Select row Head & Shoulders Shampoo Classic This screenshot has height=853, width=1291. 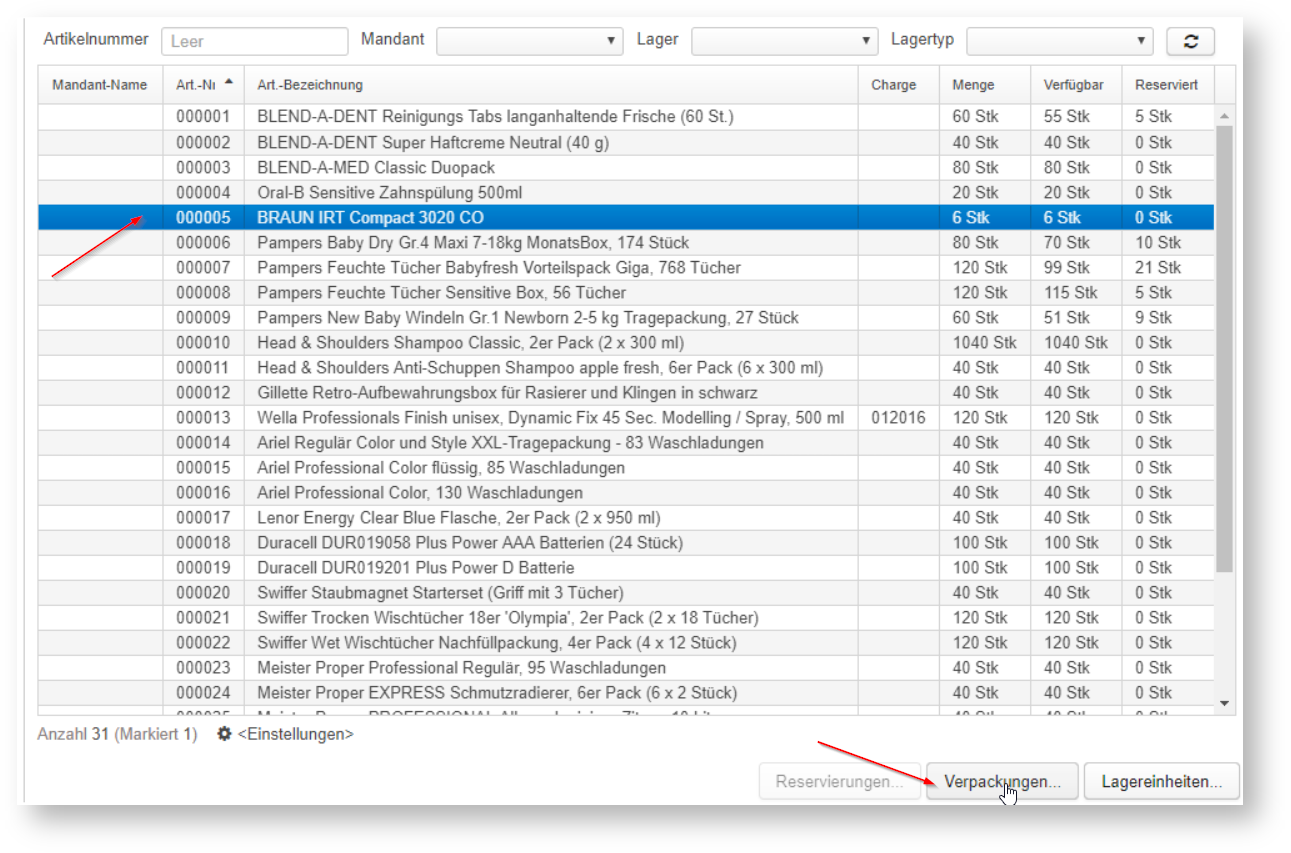(626, 342)
